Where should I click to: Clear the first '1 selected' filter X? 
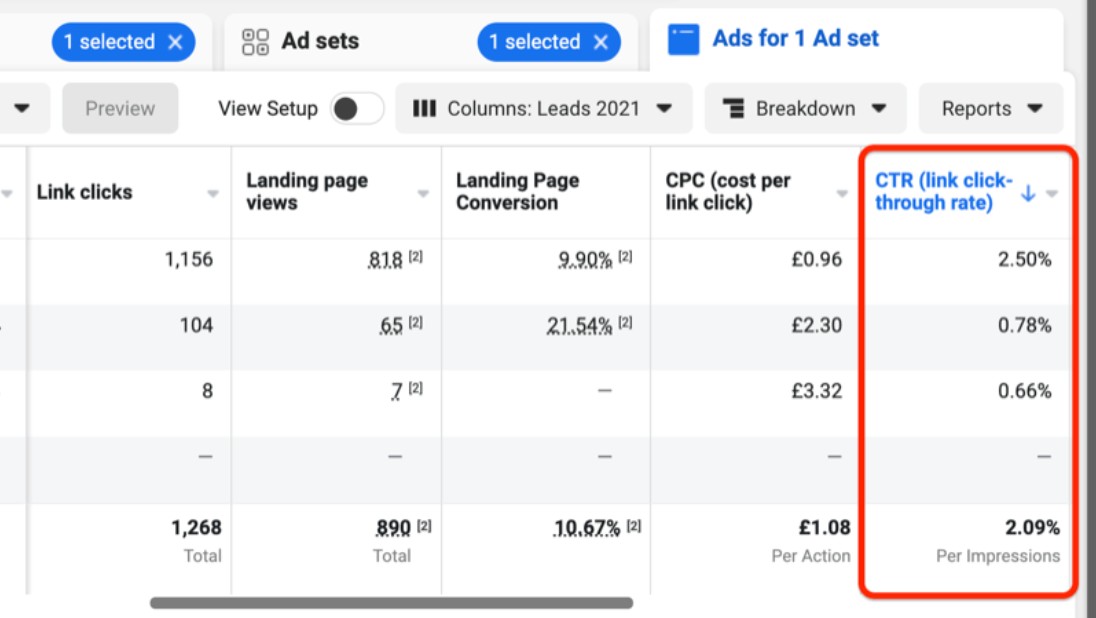tap(175, 42)
